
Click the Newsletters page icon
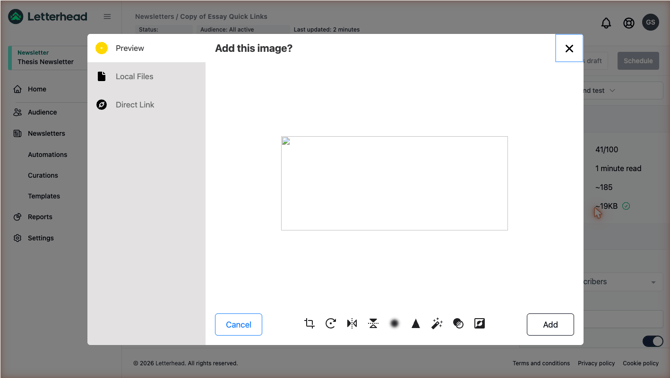[x=18, y=133]
